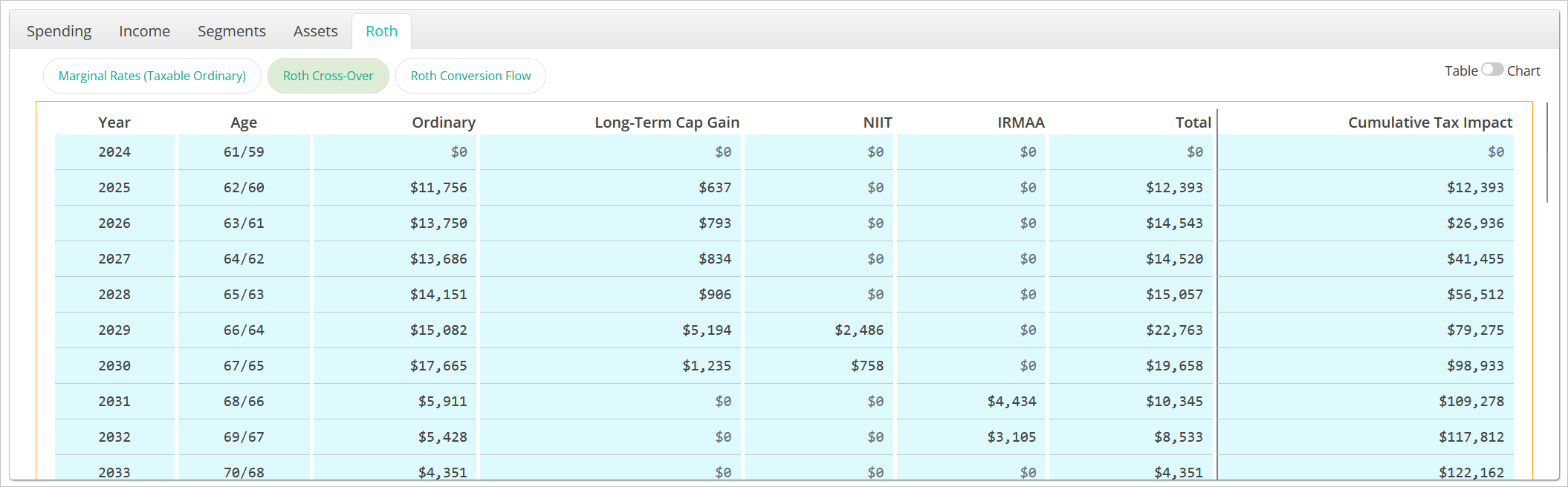1568x487 pixels.
Task: Click the $4,434 IRMAA value for 2031
Action: click(x=1011, y=402)
